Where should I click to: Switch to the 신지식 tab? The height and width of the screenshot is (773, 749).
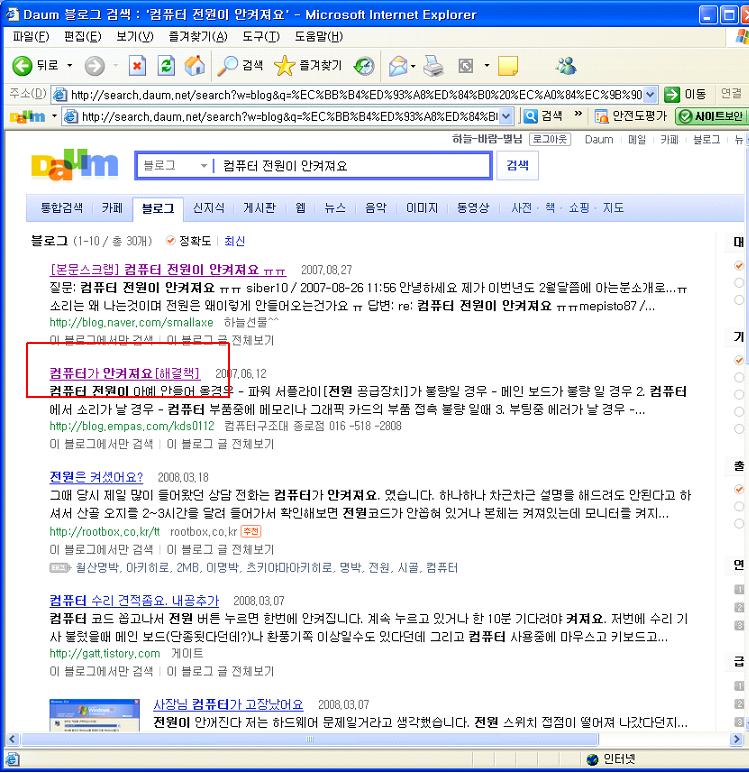(209, 208)
